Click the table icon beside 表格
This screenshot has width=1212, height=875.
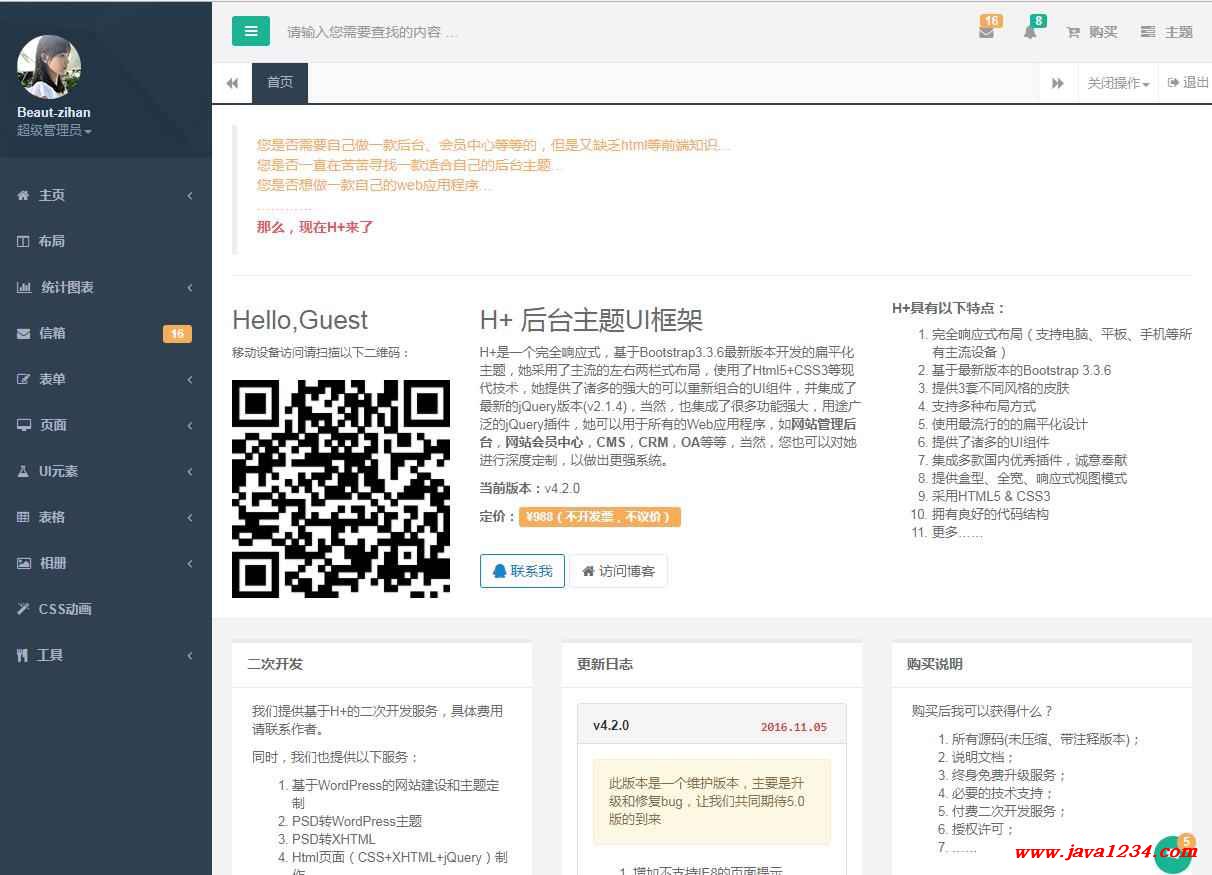[23, 517]
